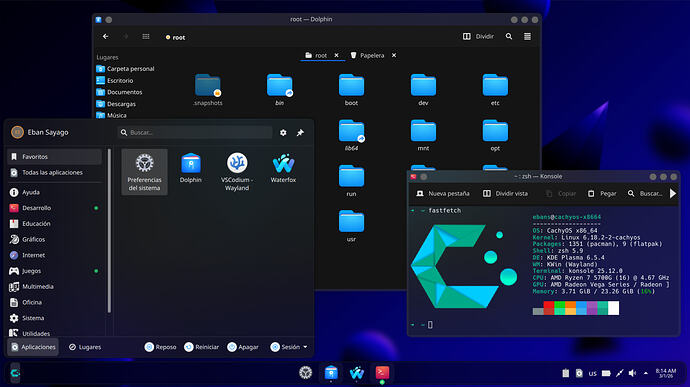This screenshot has height=387, width=690.
Task: Click the Reiniciar button
Action: pyautogui.click(x=201, y=347)
